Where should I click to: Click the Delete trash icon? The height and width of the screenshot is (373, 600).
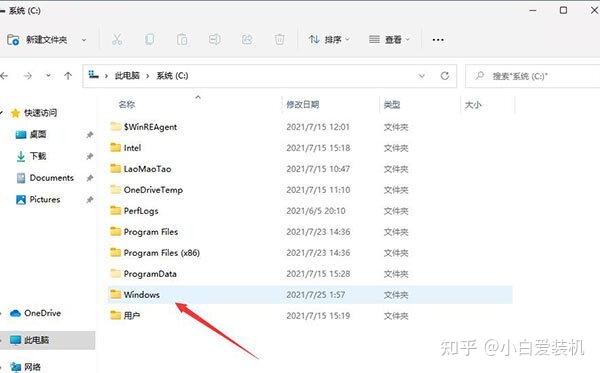click(x=280, y=39)
